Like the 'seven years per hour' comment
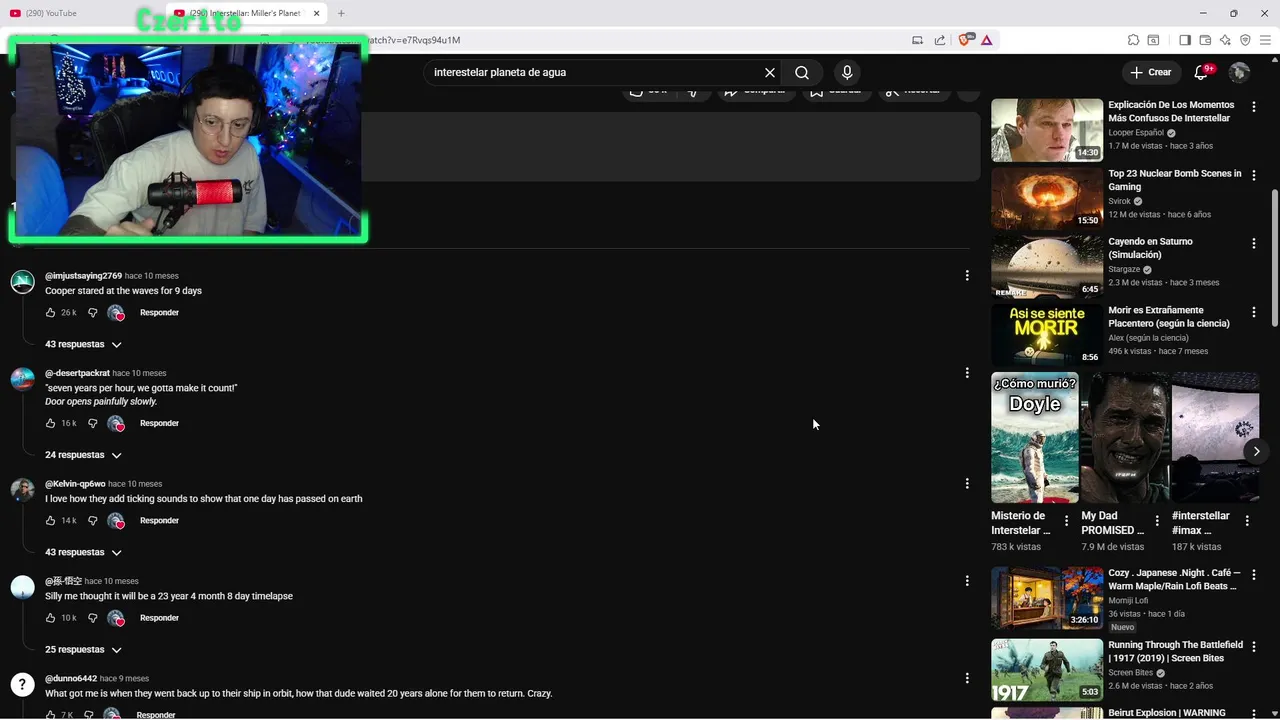This screenshot has height=720, width=1280. tap(50, 424)
